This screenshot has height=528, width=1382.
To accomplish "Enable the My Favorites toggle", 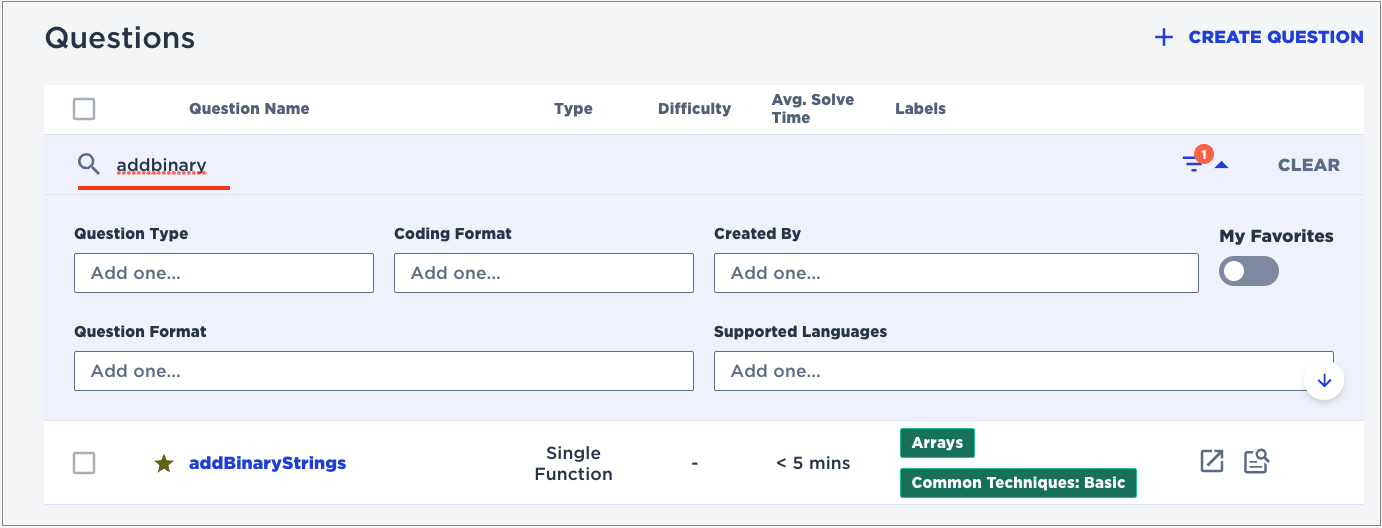I will tap(1248, 271).
